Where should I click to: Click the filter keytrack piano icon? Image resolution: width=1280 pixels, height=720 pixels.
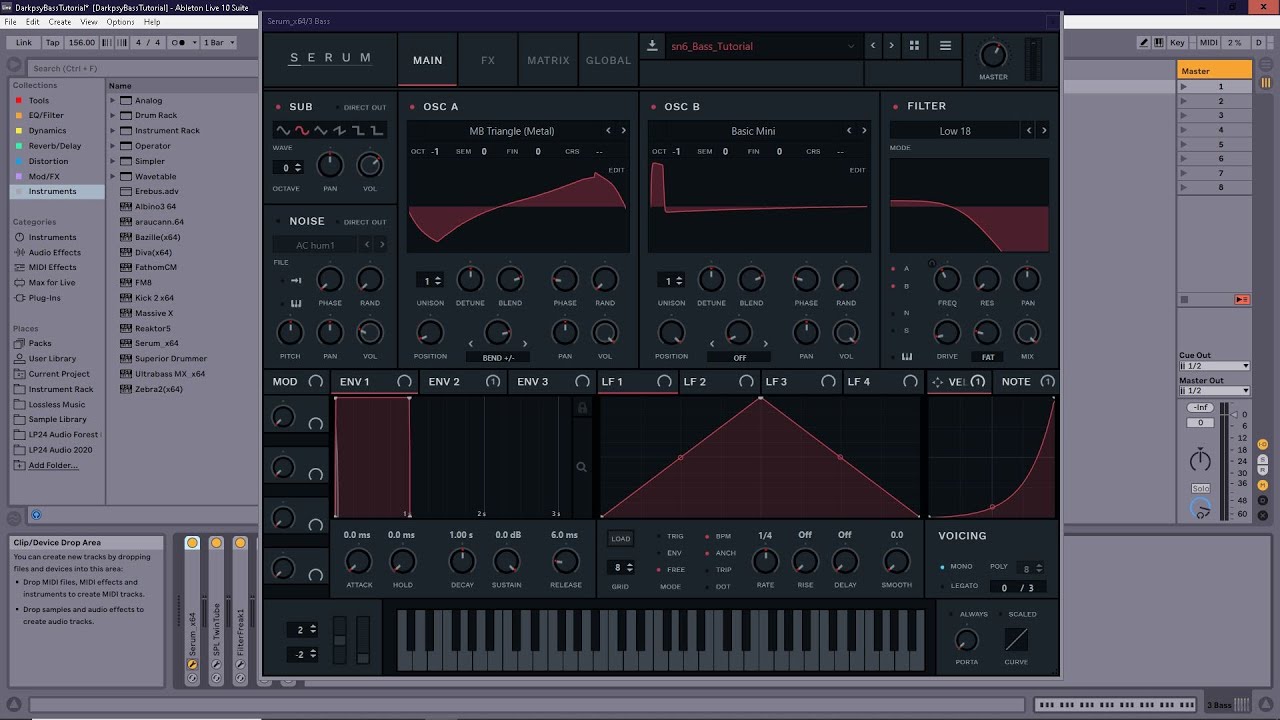coord(907,356)
